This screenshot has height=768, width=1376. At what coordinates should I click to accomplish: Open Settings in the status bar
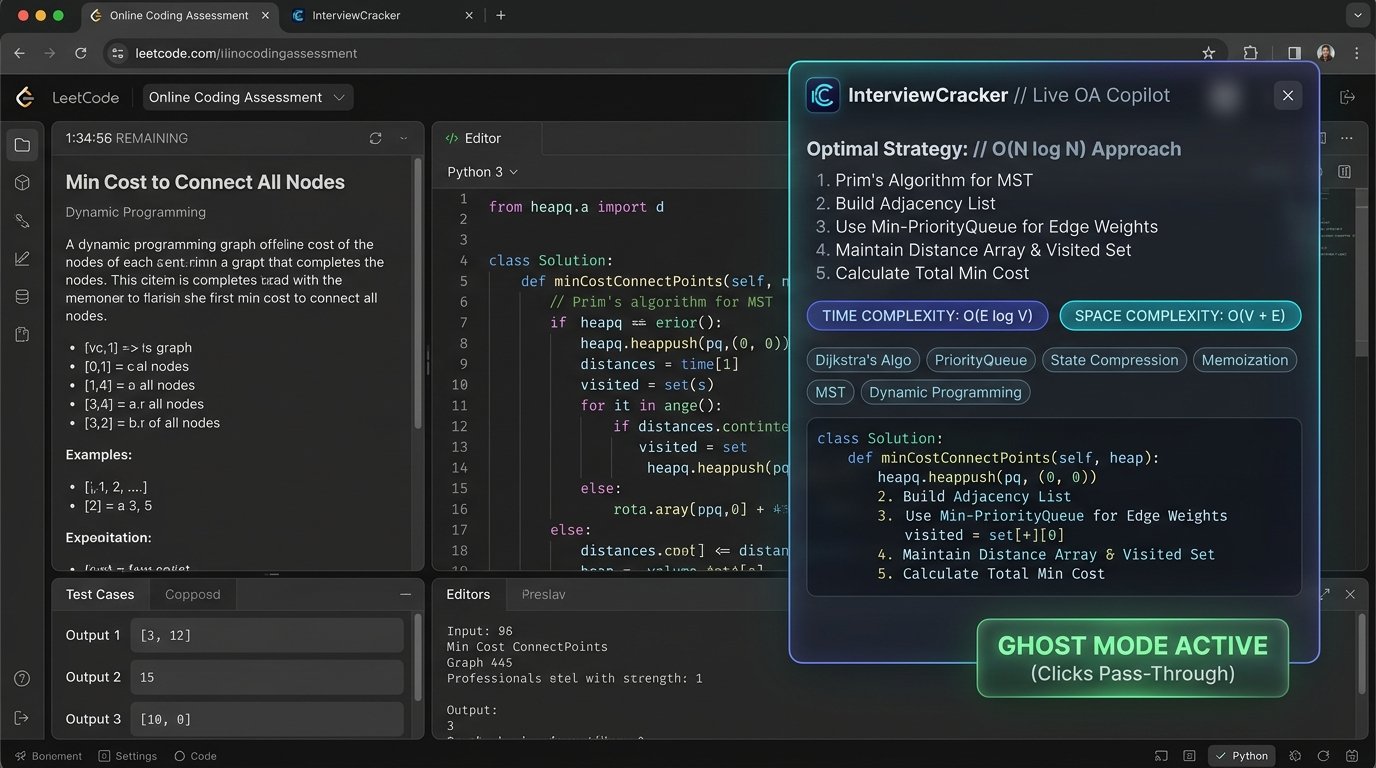128,756
